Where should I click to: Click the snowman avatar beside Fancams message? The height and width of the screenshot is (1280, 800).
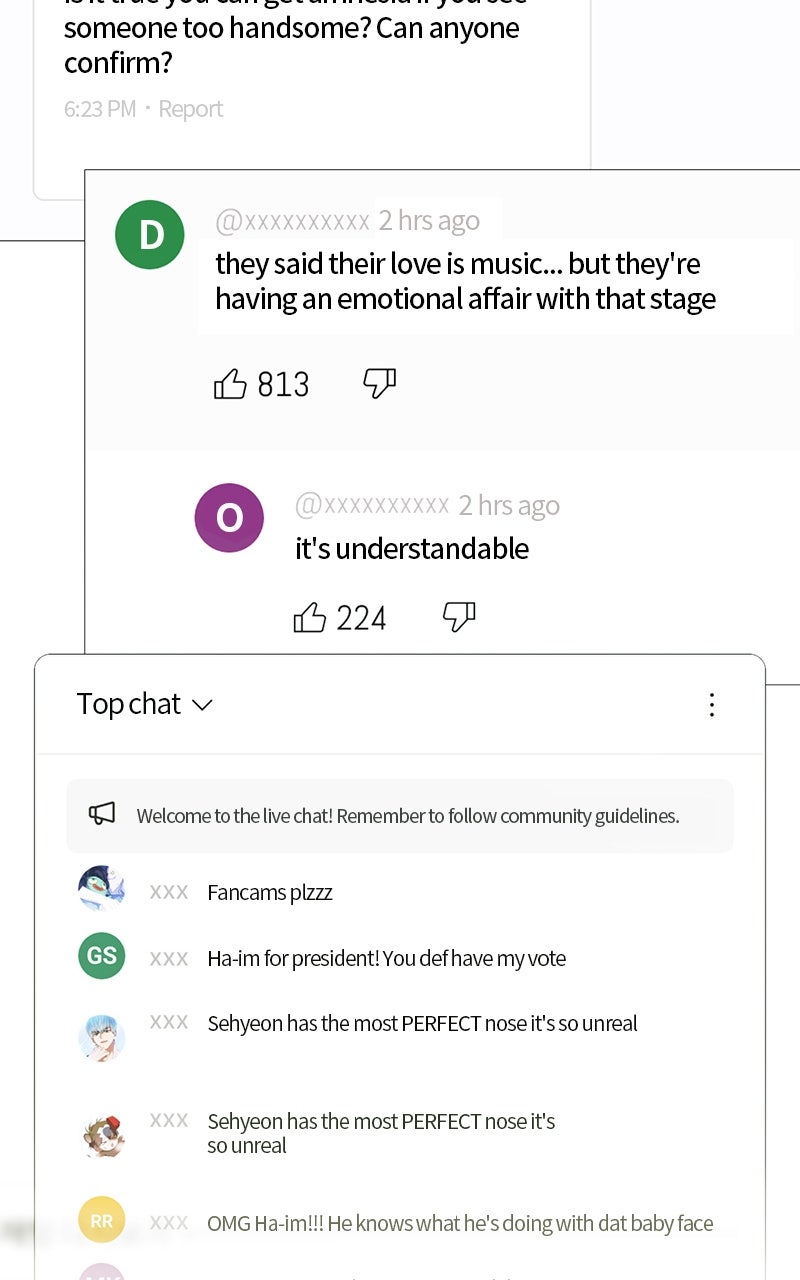pyautogui.click(x=102, y=889)
